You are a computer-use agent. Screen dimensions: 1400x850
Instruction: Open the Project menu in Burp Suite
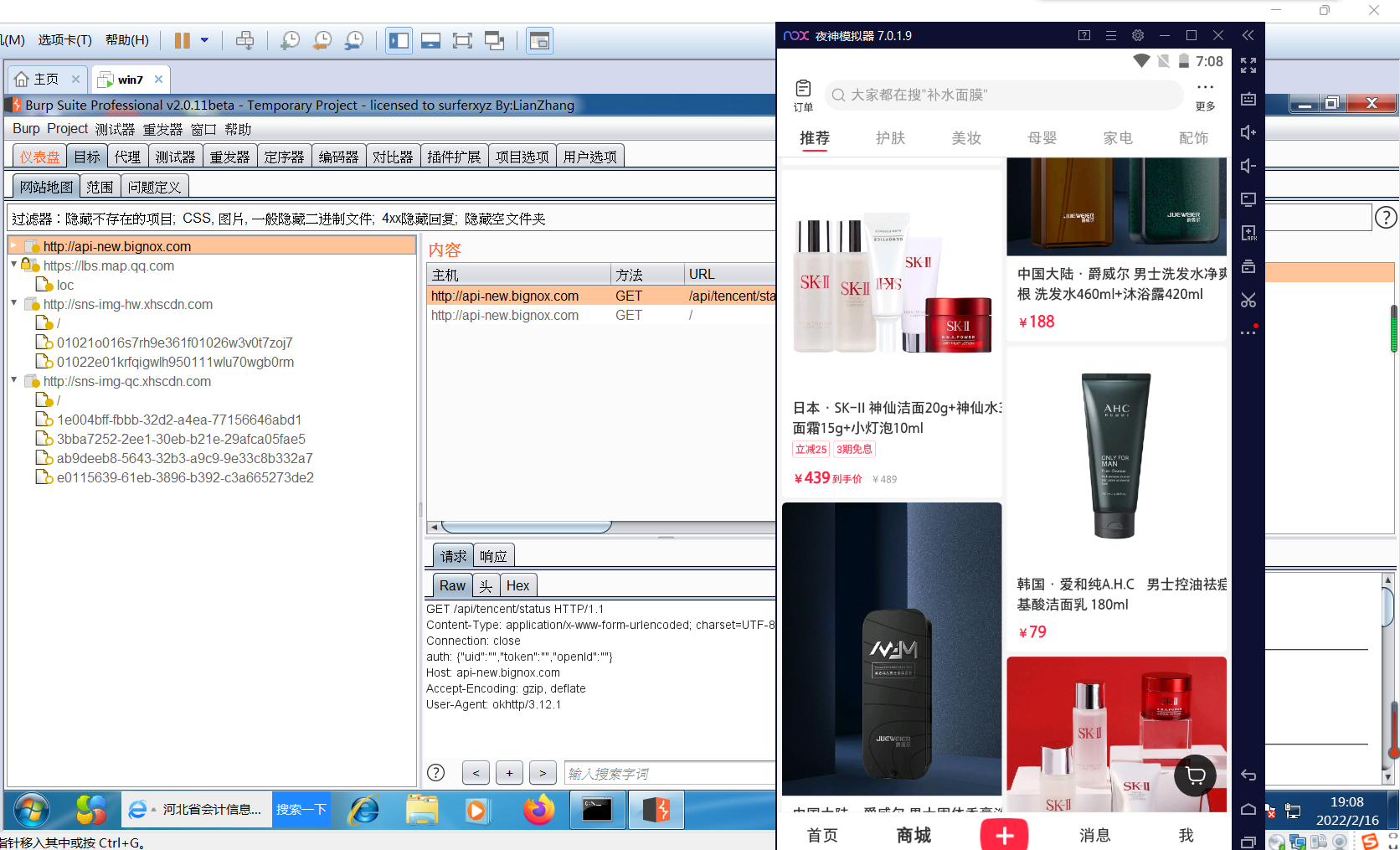pos(67,129)
